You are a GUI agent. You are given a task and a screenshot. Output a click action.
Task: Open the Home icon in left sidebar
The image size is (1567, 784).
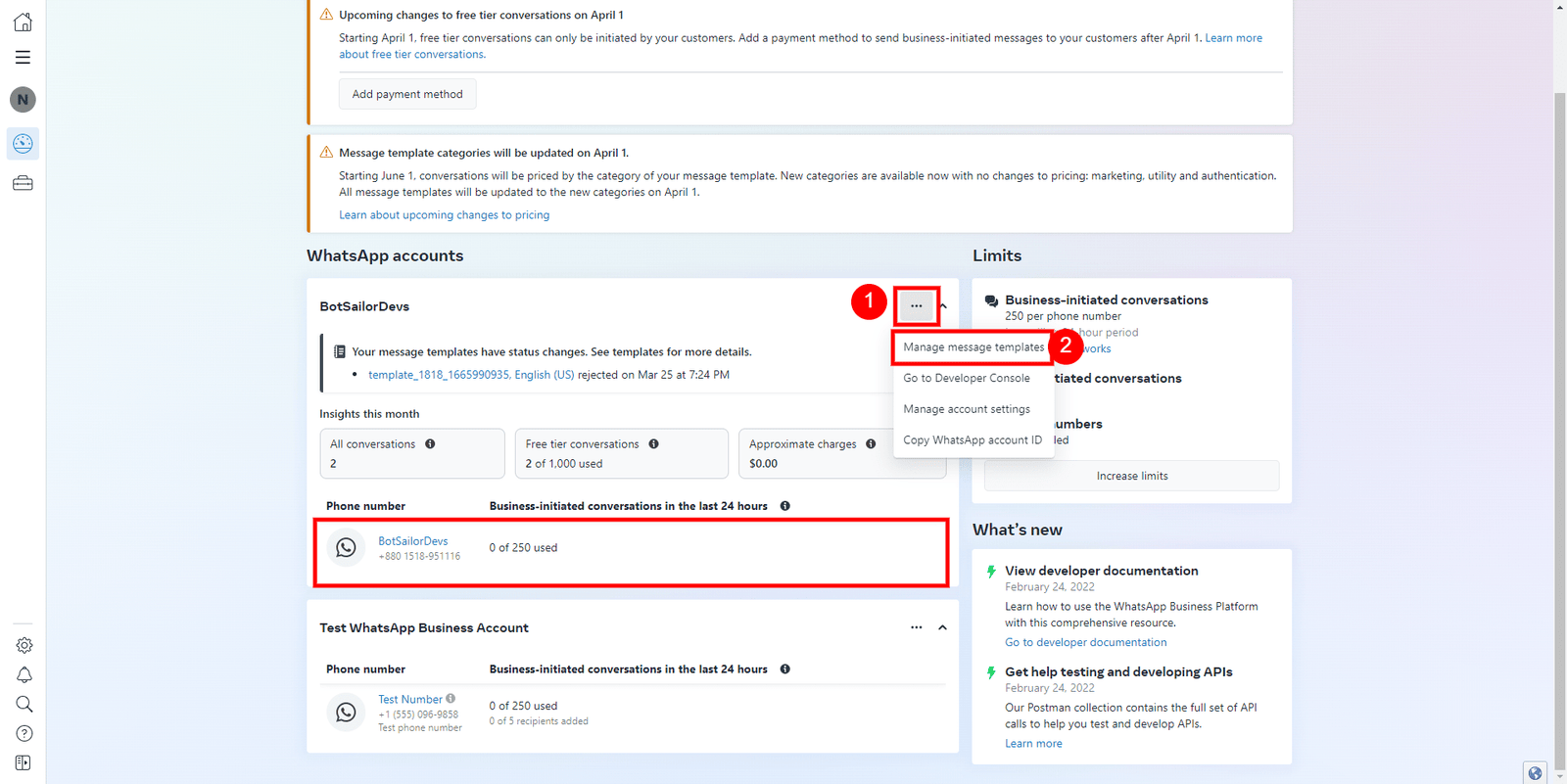click(x=23, y=22)
